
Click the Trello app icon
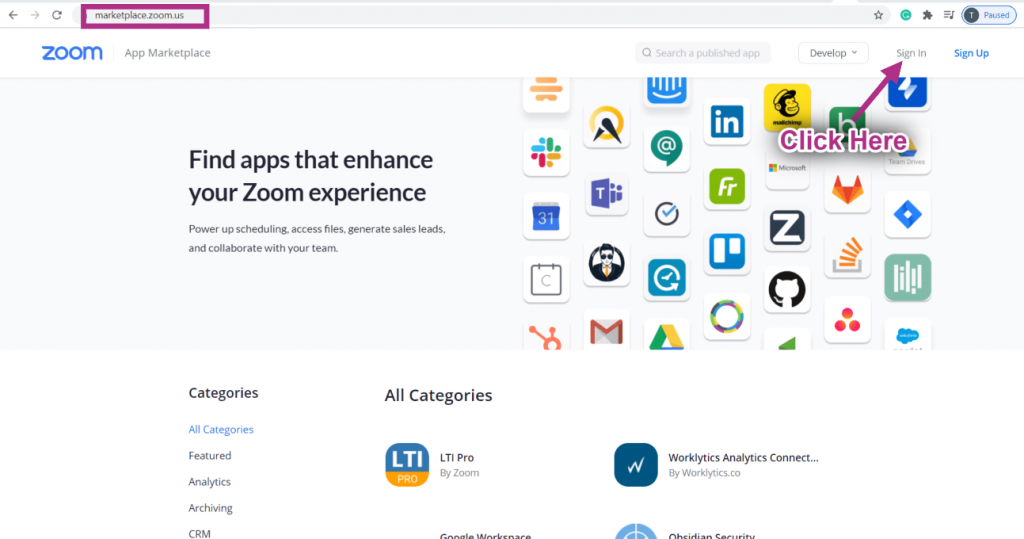pos(727,252)
